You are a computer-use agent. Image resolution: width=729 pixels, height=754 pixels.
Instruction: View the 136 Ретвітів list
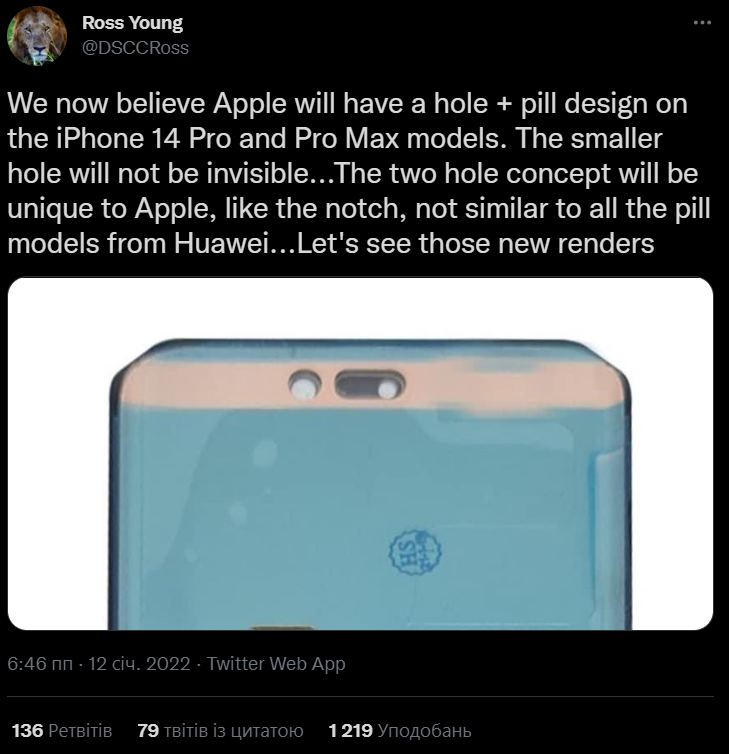coord(62,730)
